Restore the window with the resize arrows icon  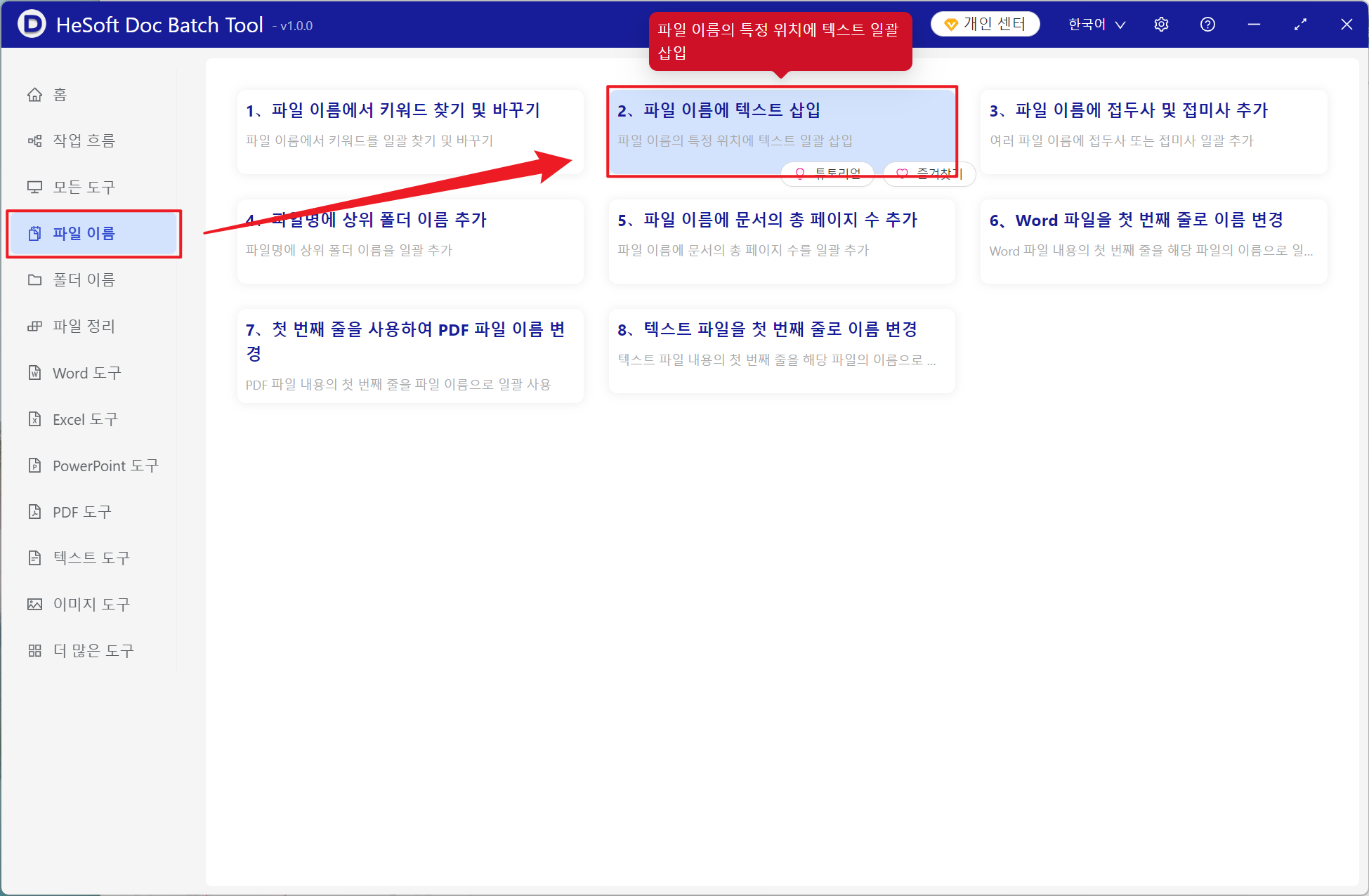(x=1300, y=25)
